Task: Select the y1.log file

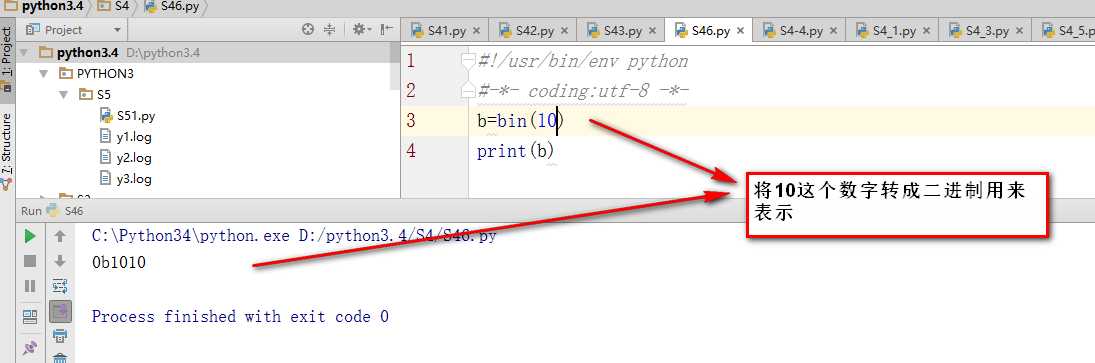Action: (126, 136)
